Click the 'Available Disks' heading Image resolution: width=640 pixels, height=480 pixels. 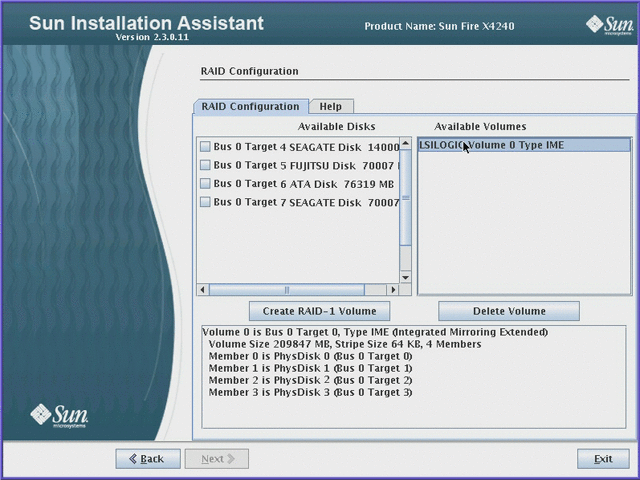coord(337,127)
